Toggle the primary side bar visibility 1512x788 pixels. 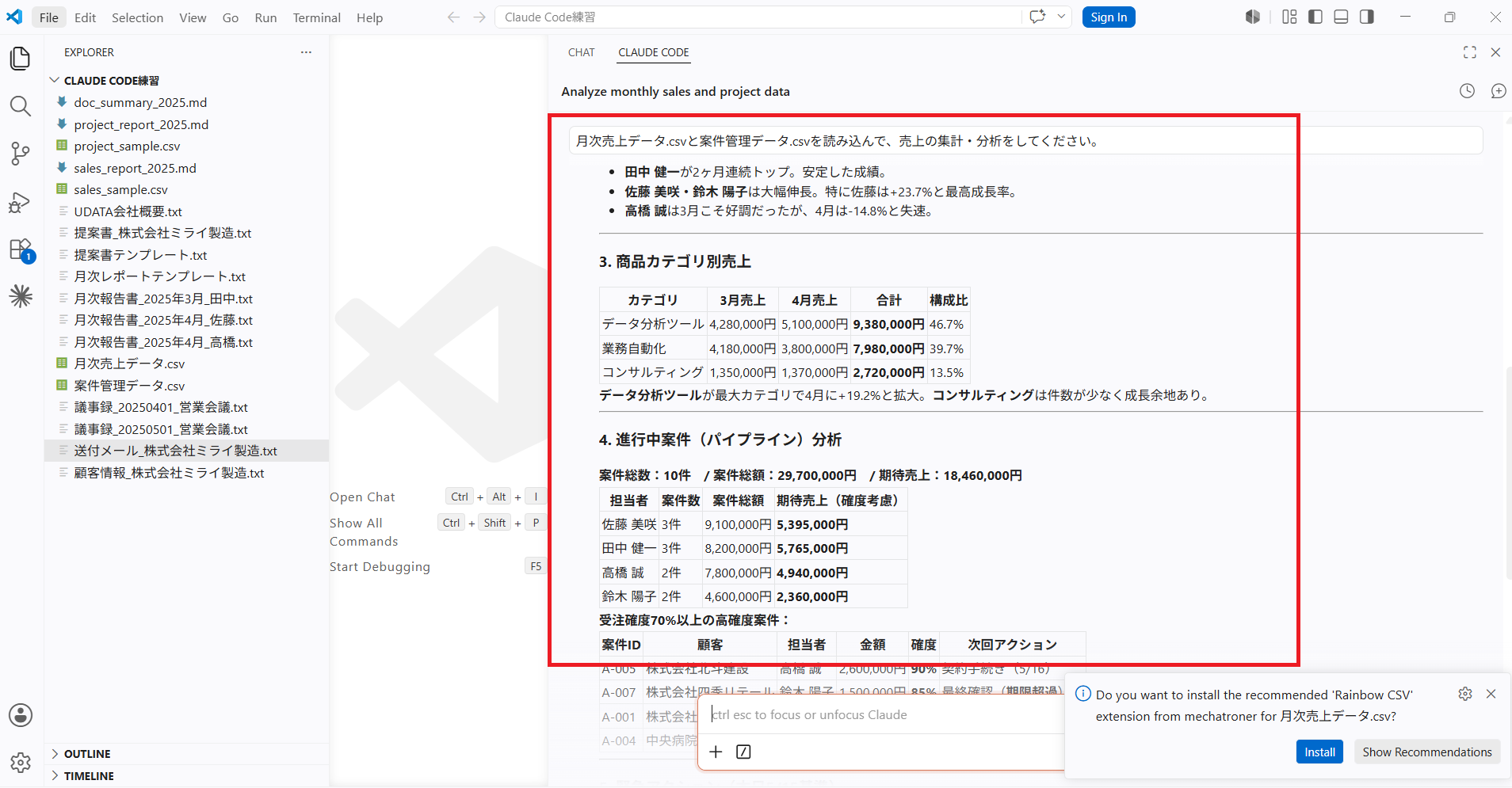[x=1315, y=17]
